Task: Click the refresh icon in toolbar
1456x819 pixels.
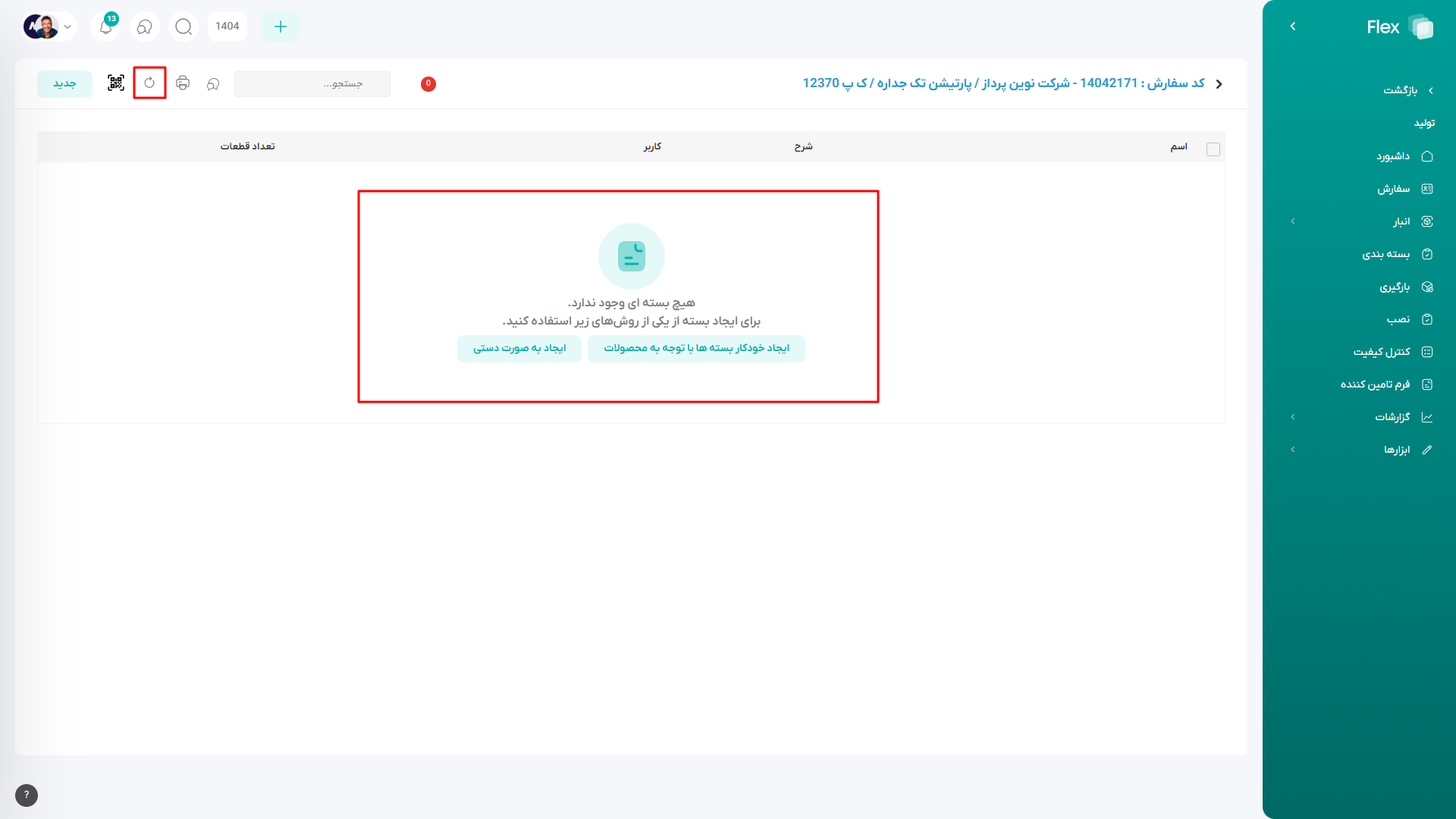Action: click(149, 83)
